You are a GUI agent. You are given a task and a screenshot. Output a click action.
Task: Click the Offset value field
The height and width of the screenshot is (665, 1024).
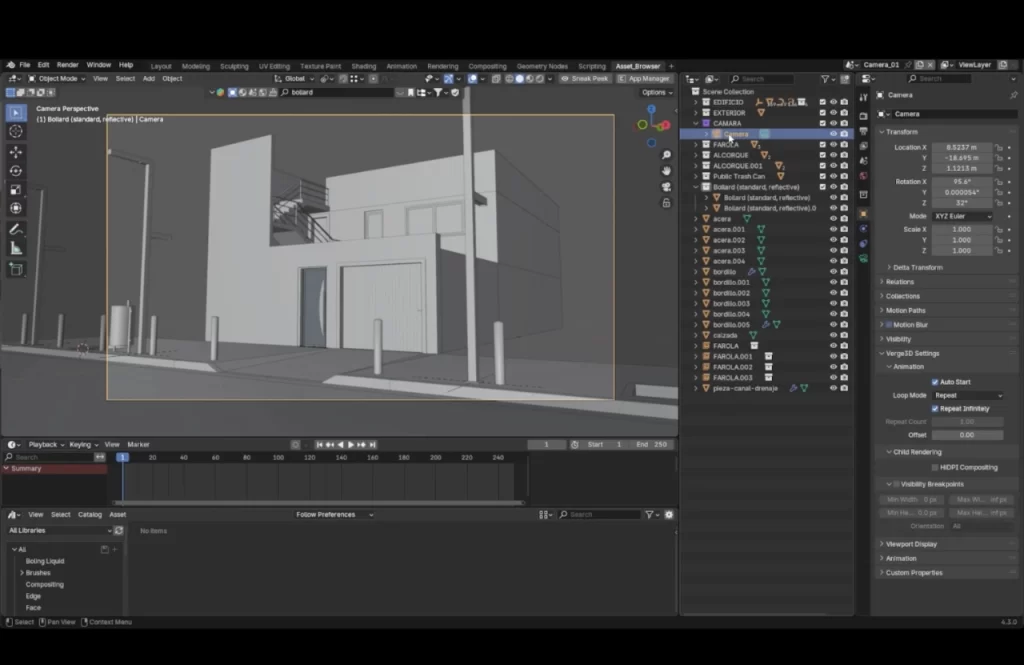pos(965,434)
